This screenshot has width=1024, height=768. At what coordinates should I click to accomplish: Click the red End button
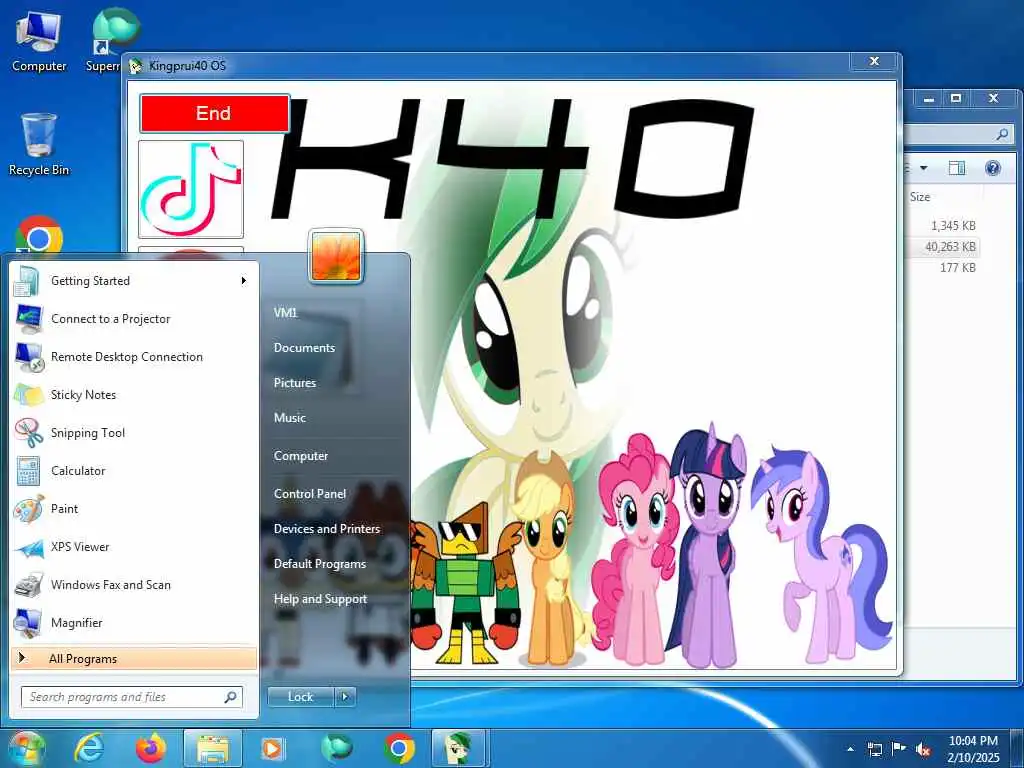(214, 113)
